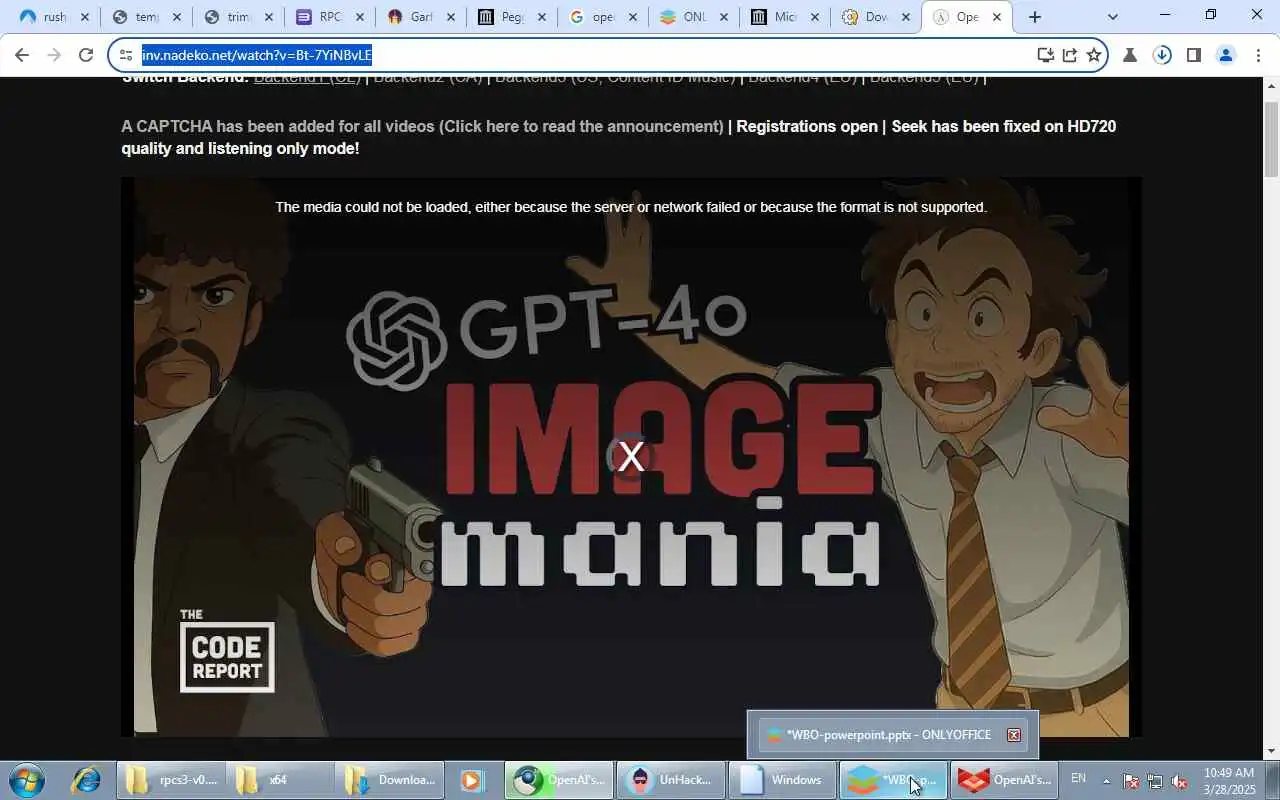Close the active 'Ope' tab

997,17
